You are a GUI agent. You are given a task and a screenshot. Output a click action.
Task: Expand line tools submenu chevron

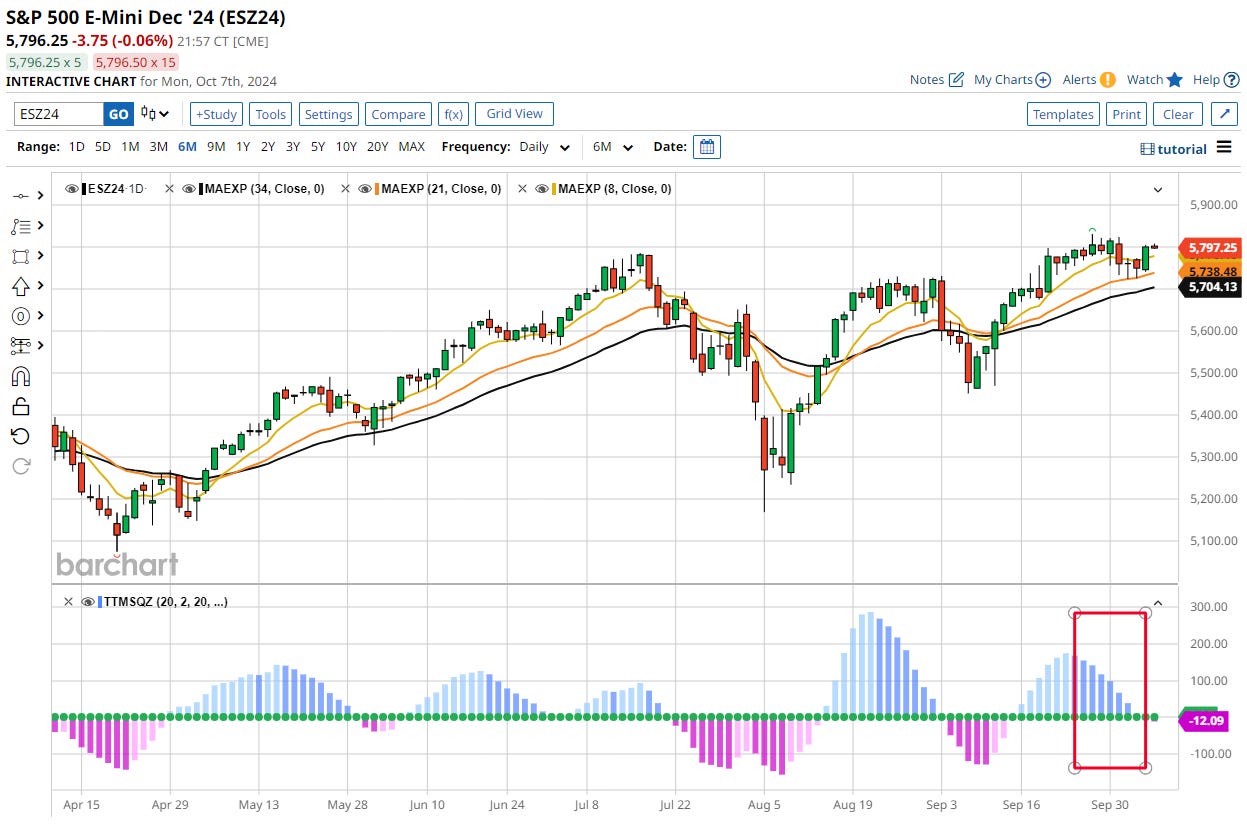coord(41,196)
